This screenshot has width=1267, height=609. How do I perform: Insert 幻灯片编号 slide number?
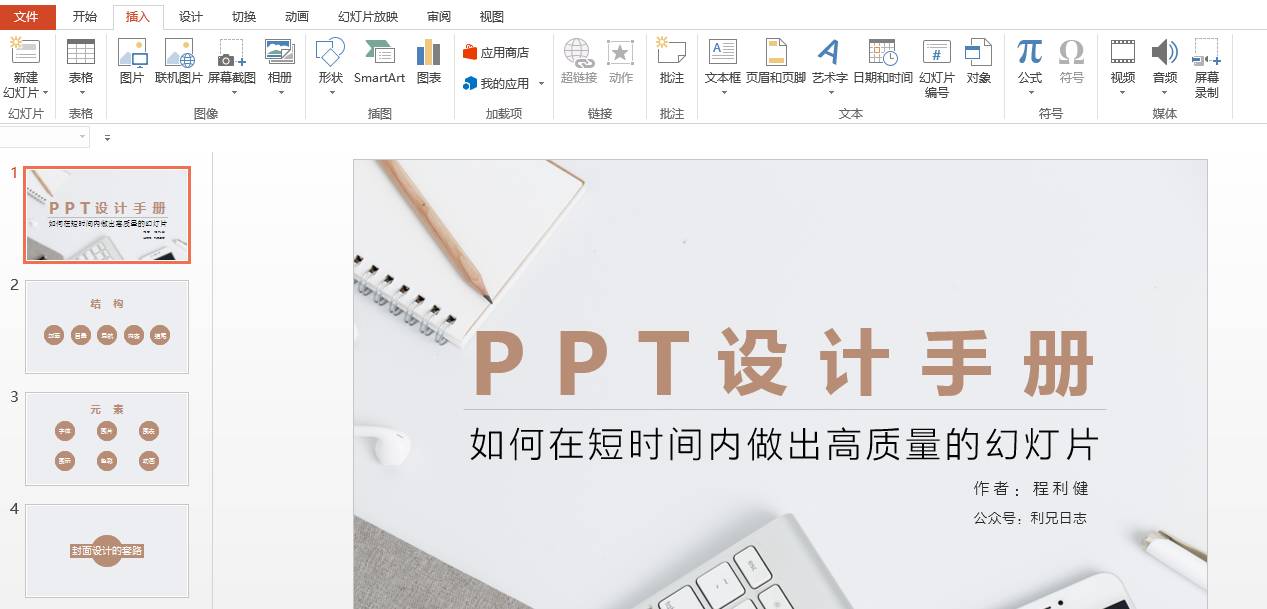(x=937, y=52)
